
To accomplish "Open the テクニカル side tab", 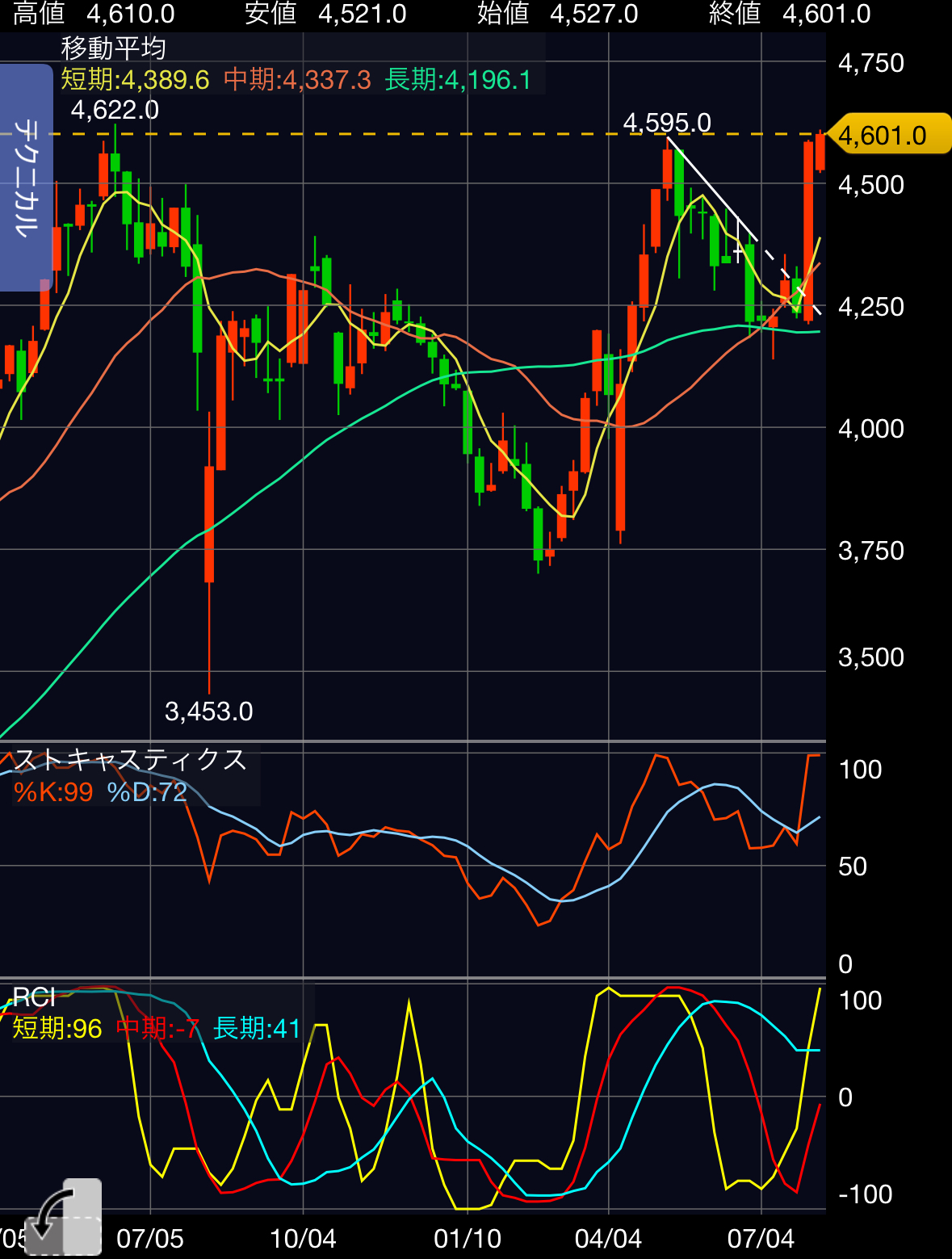I will [x=26, y=178].
